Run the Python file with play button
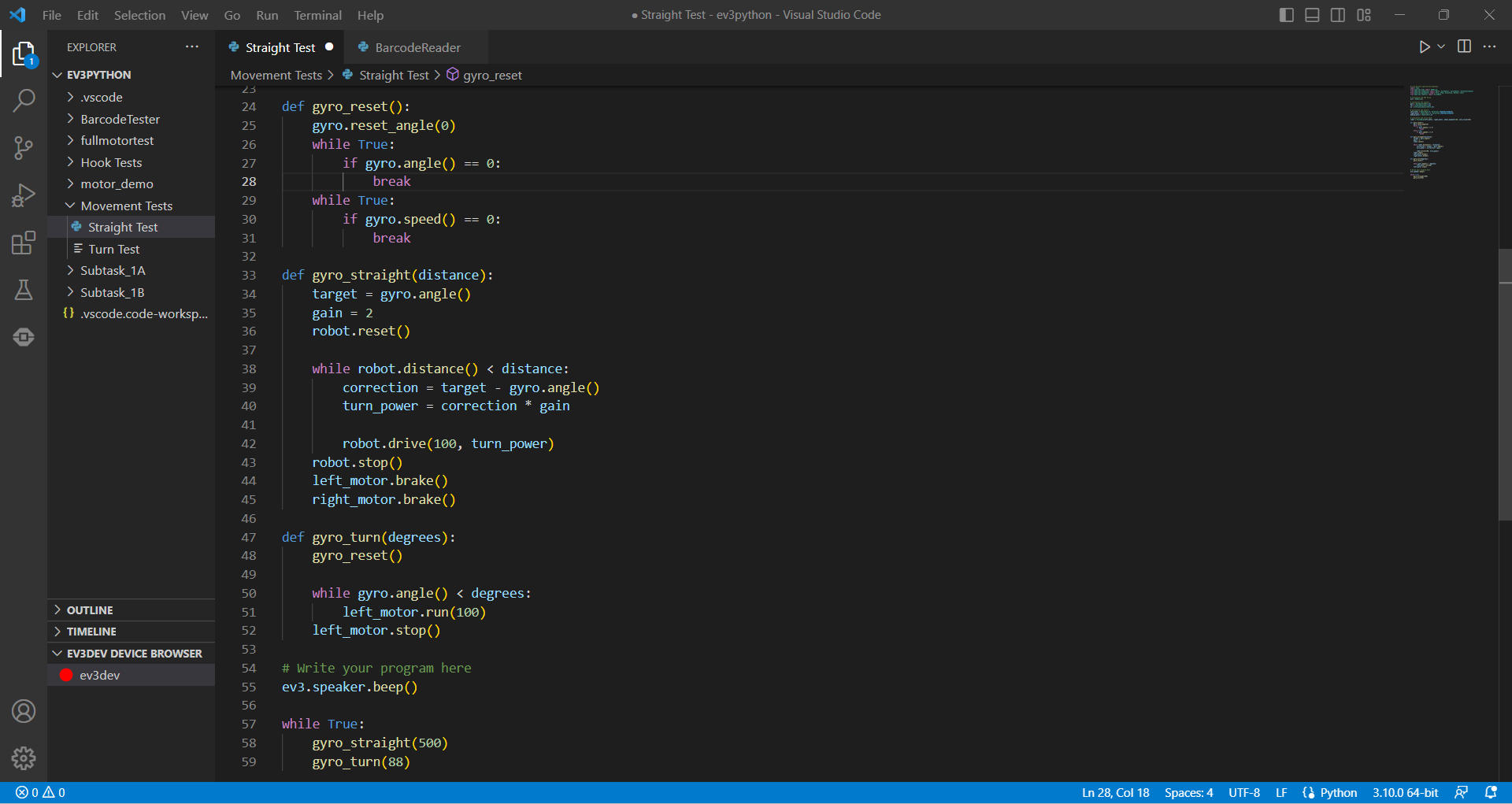Viewport: 1512px width, 804px height. click(x=1425, y=47)
